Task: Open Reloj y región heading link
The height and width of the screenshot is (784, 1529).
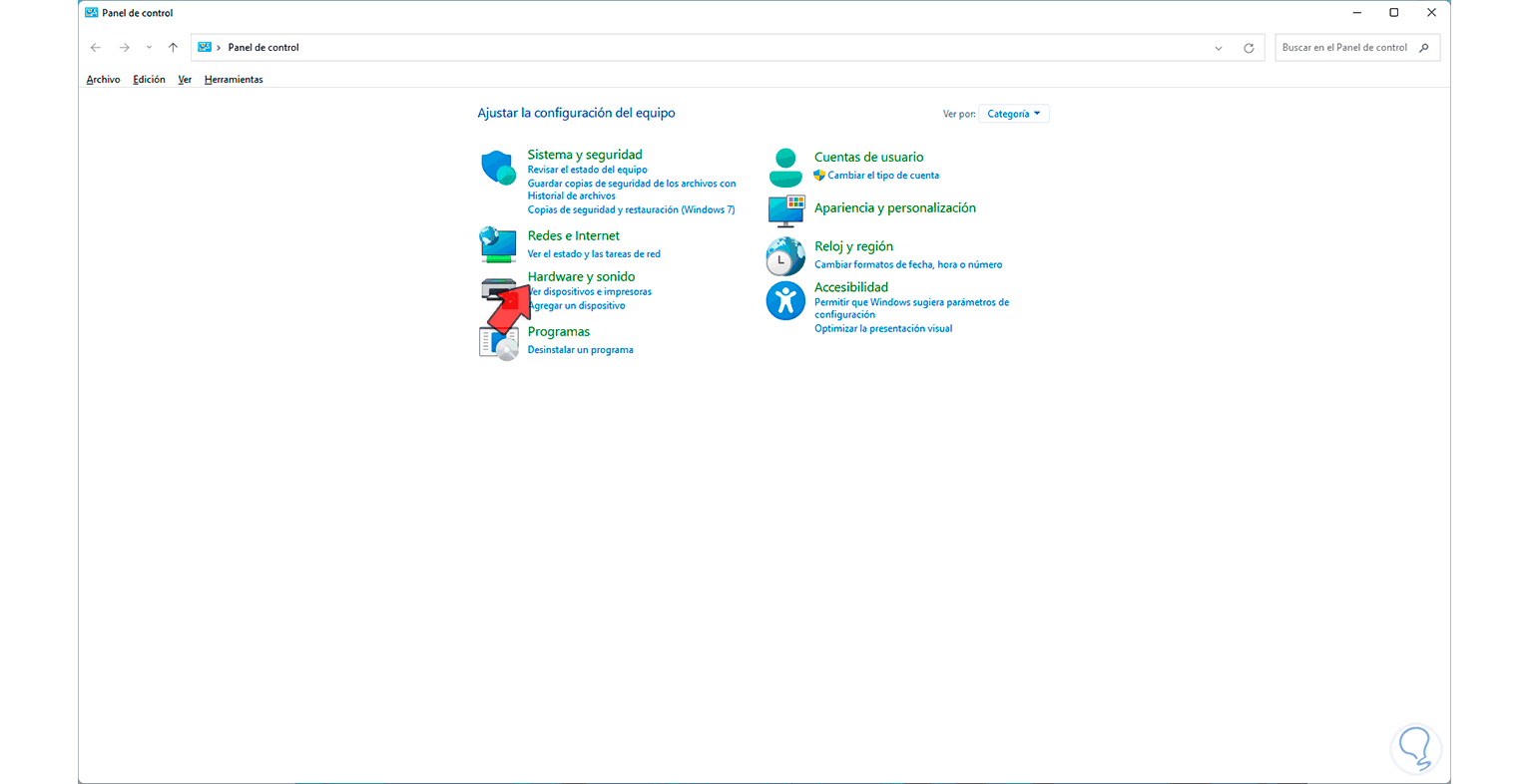Action: [854, 246]
